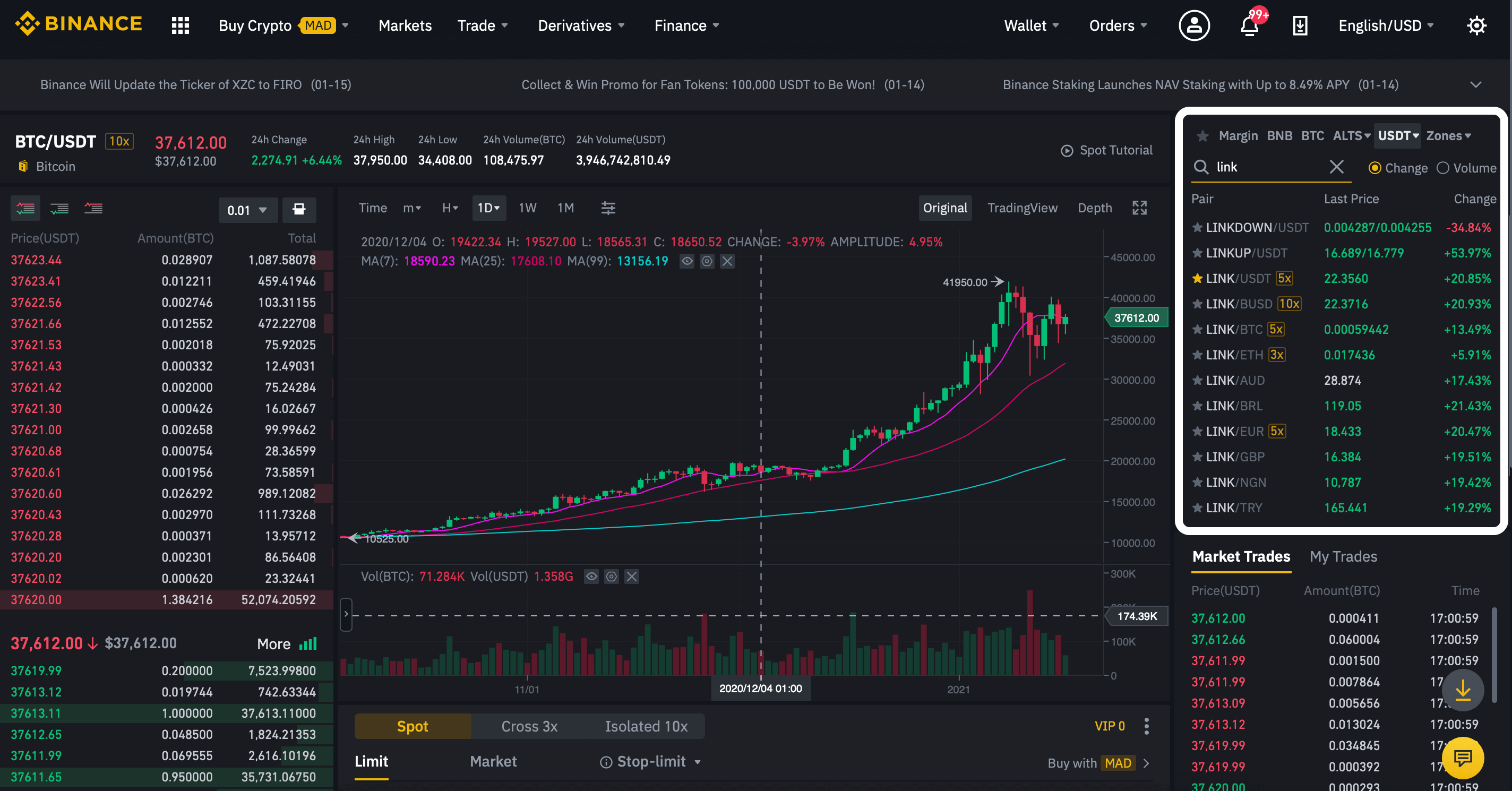
Task: Show combined order book view icon
Action: [25, 208]
